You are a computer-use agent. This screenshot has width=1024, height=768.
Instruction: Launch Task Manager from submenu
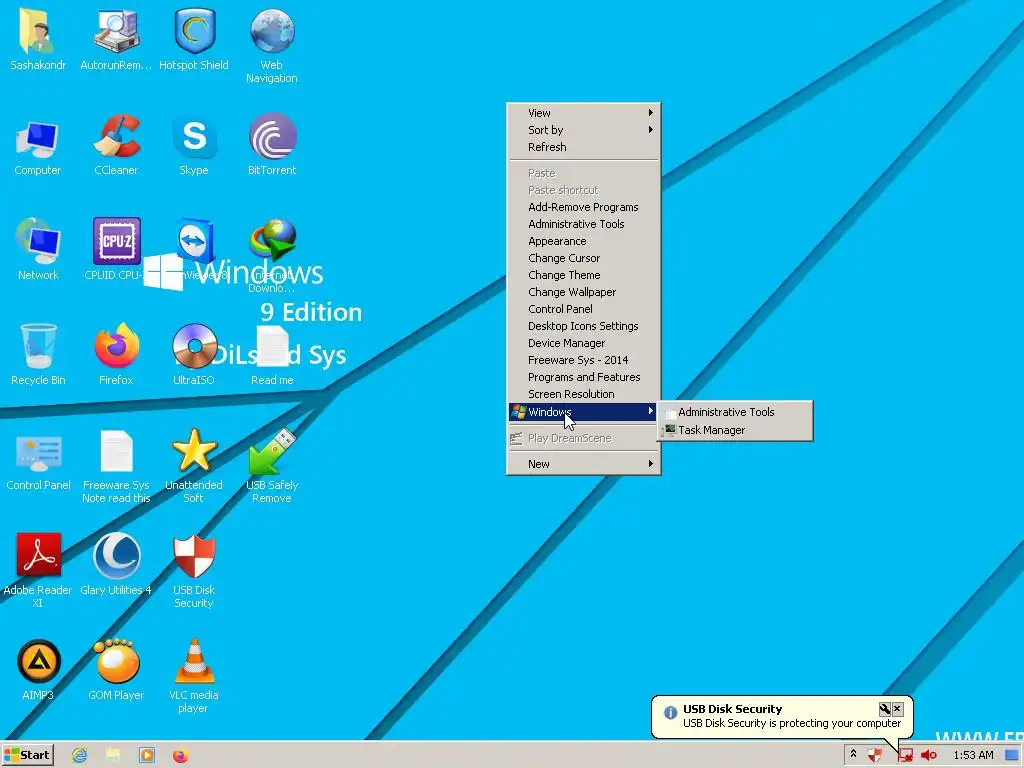[735, 430]
